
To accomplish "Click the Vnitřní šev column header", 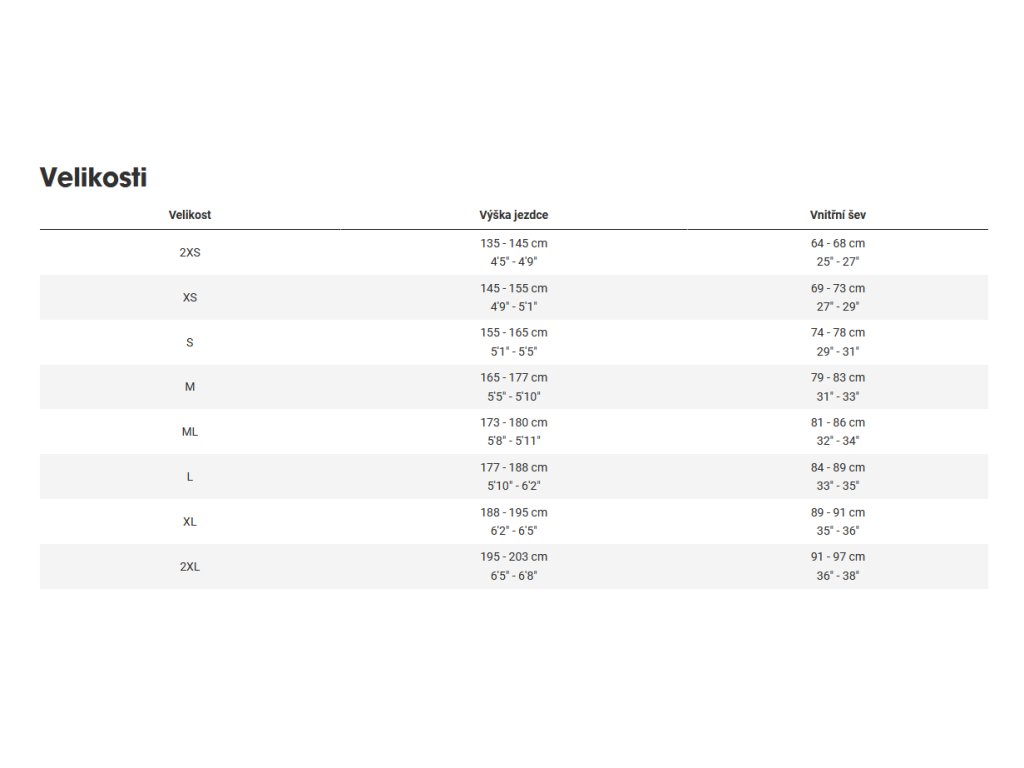I will [838, 215].
